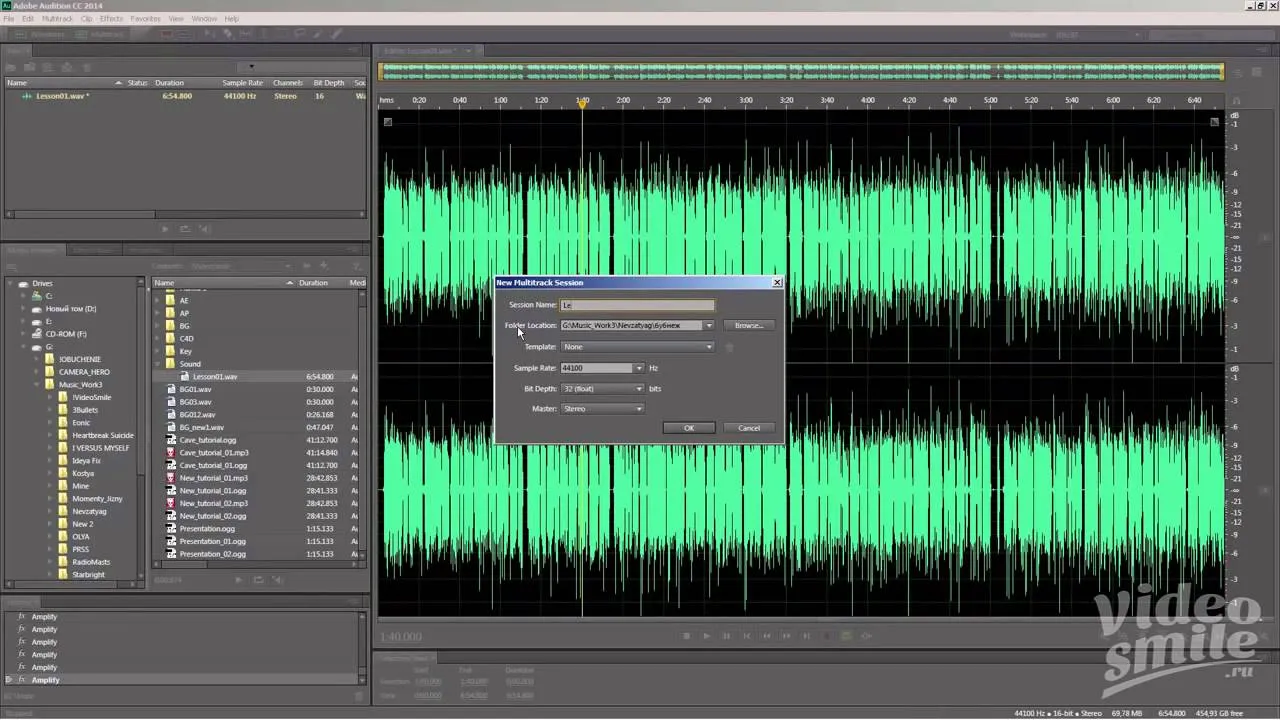Switch to the Multitrack editor view
The height and width of the screenshot is (720, 1280).
click(x=101, y=34)
